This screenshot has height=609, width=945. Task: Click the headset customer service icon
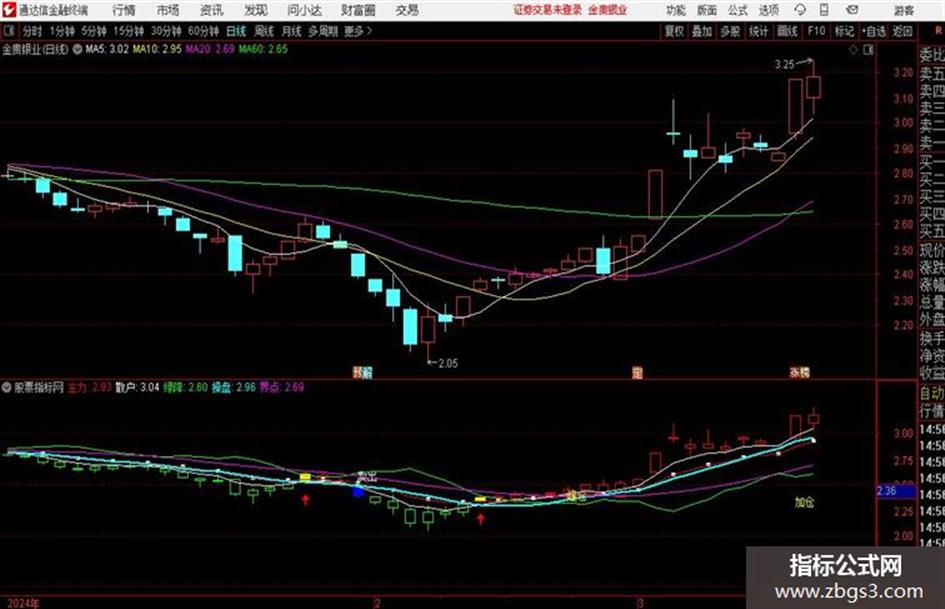coord(800,10)
